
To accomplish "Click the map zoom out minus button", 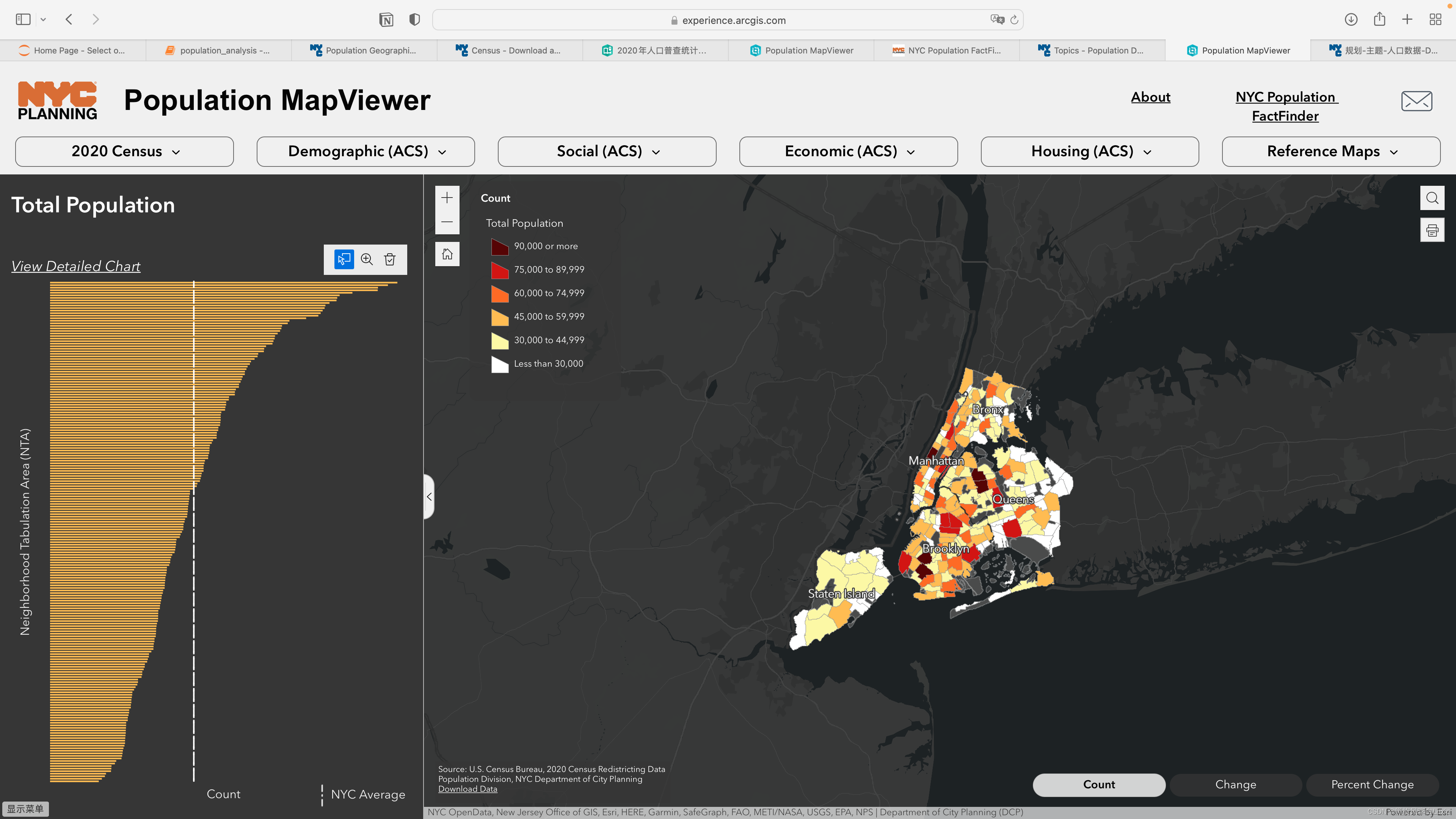I will pos(447,222).
